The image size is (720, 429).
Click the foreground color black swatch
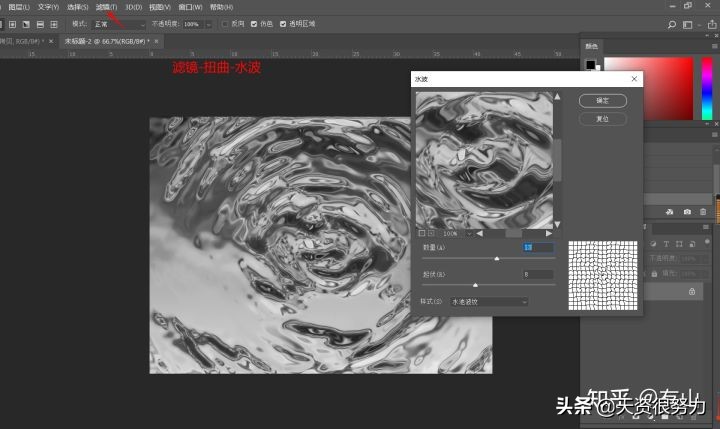coord(591,64)
